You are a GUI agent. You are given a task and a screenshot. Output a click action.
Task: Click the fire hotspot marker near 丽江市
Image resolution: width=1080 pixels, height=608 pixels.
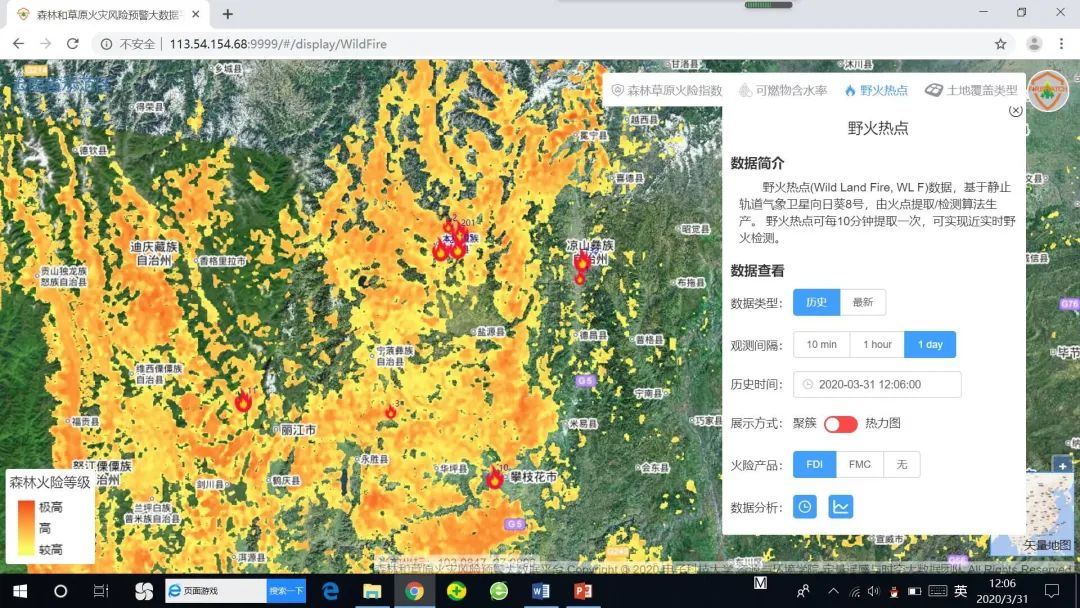point(243,401)
